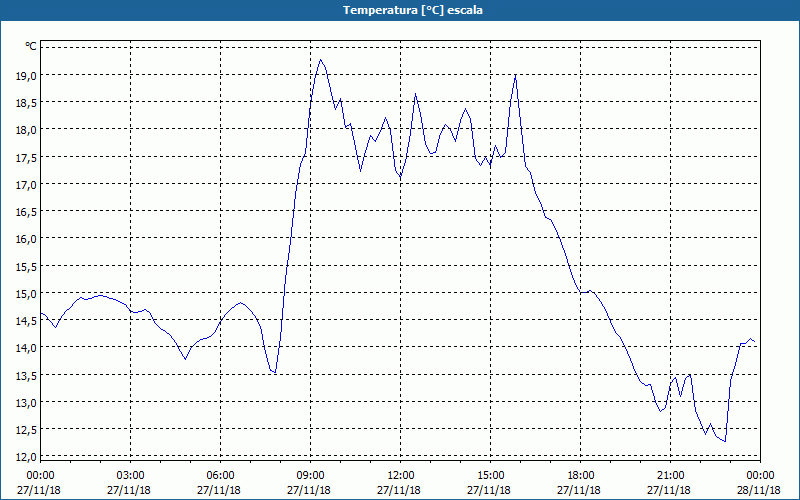Click the 13,0 y-axis value

pyautogui.click(x=27, y=402)
